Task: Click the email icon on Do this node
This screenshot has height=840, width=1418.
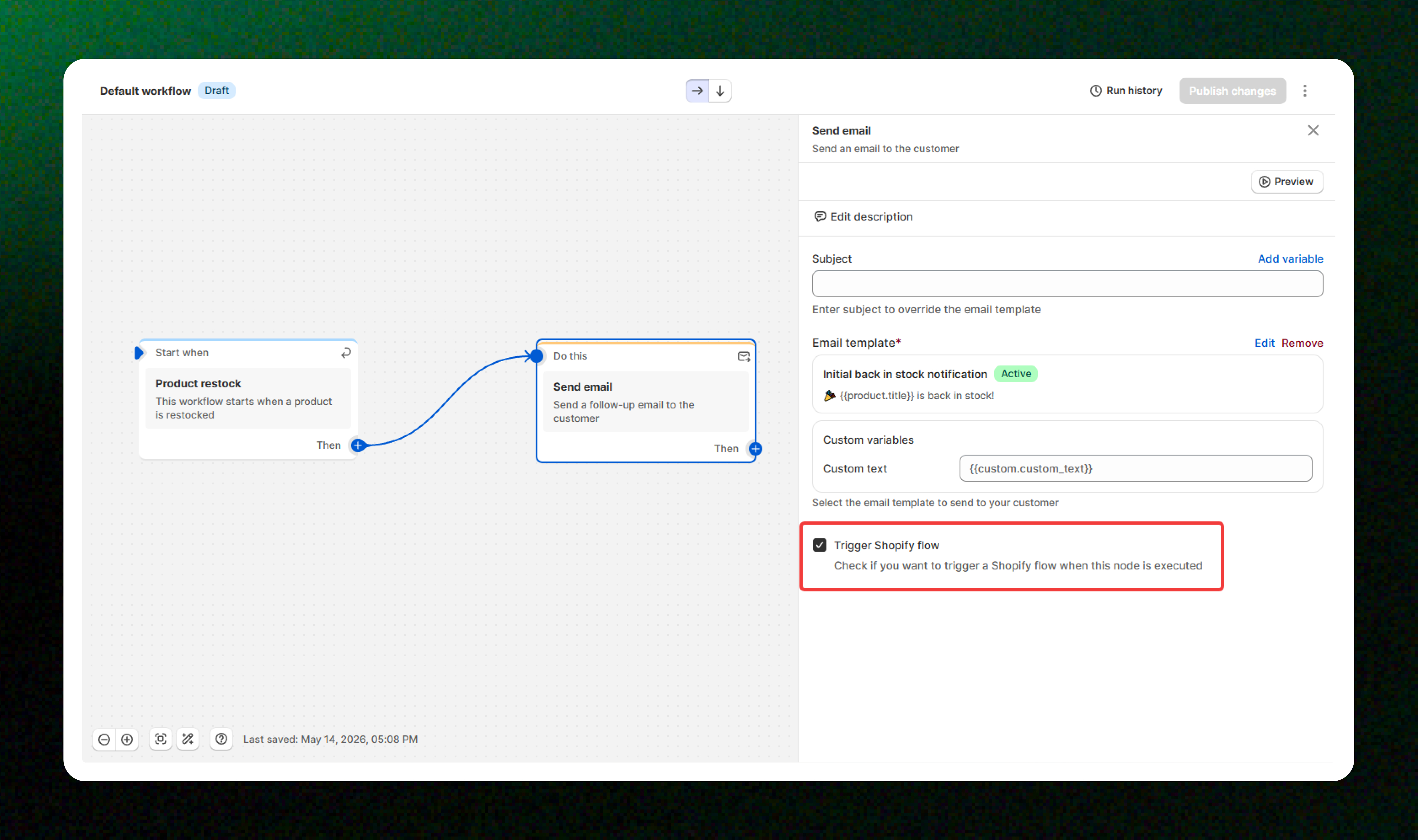Action: [743, 356]
